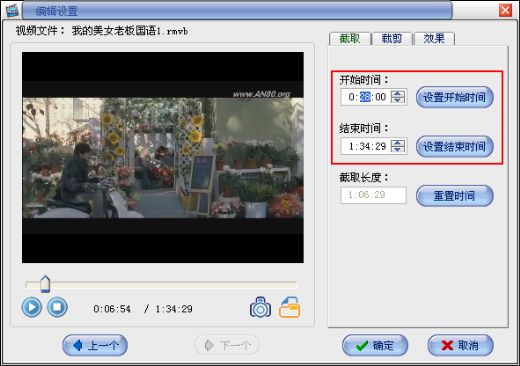Click the app icon in the title bar

12,10
